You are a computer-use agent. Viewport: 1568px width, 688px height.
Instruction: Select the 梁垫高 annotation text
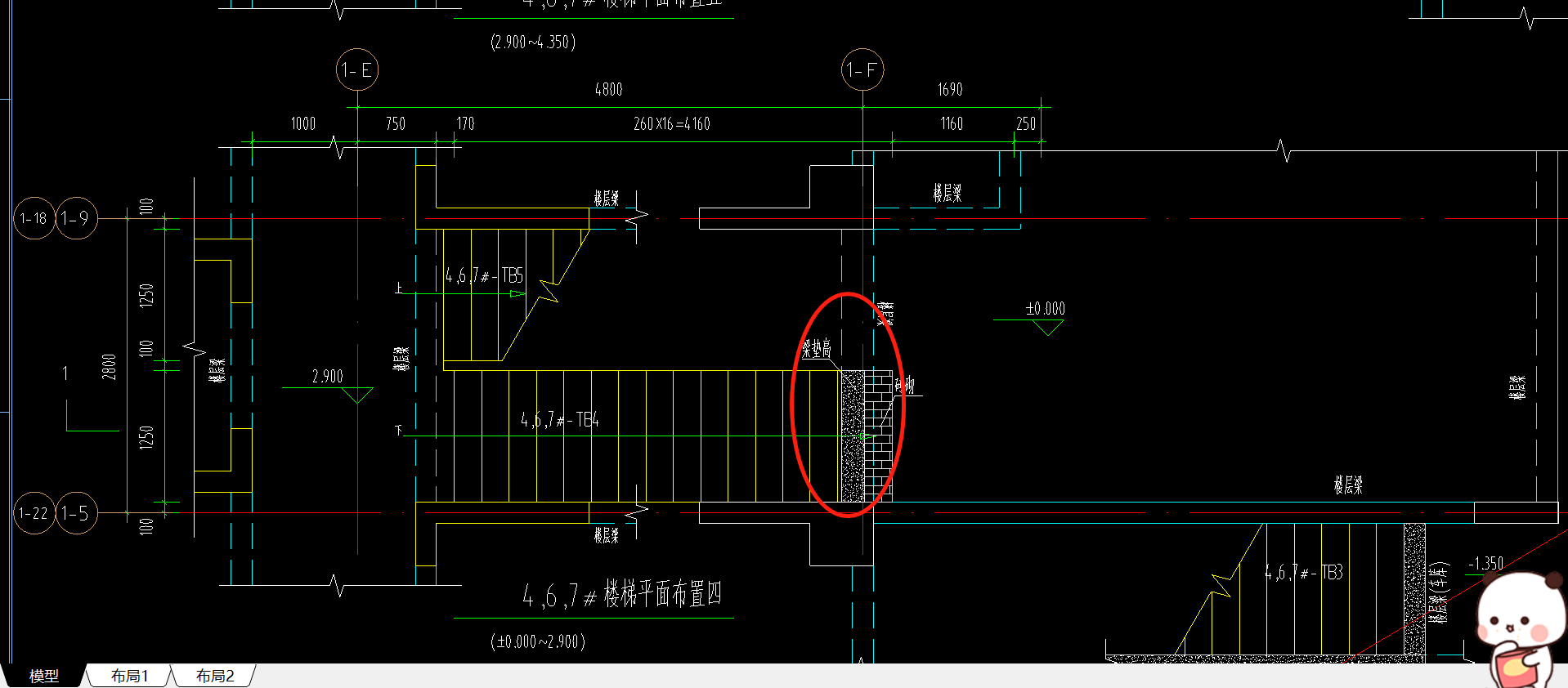click(x=817, y=349)
